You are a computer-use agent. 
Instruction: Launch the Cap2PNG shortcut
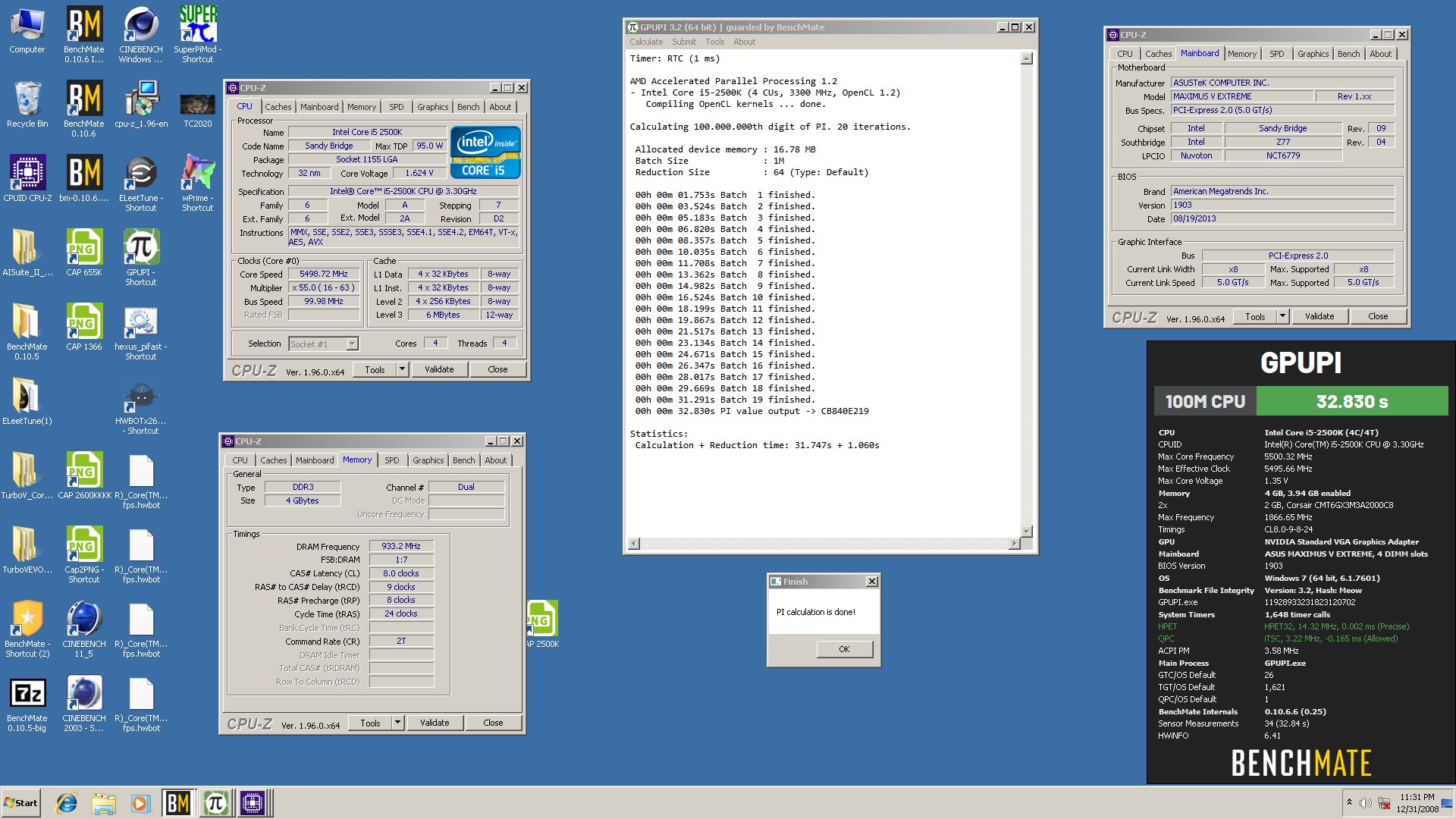(x=84, y=554)
